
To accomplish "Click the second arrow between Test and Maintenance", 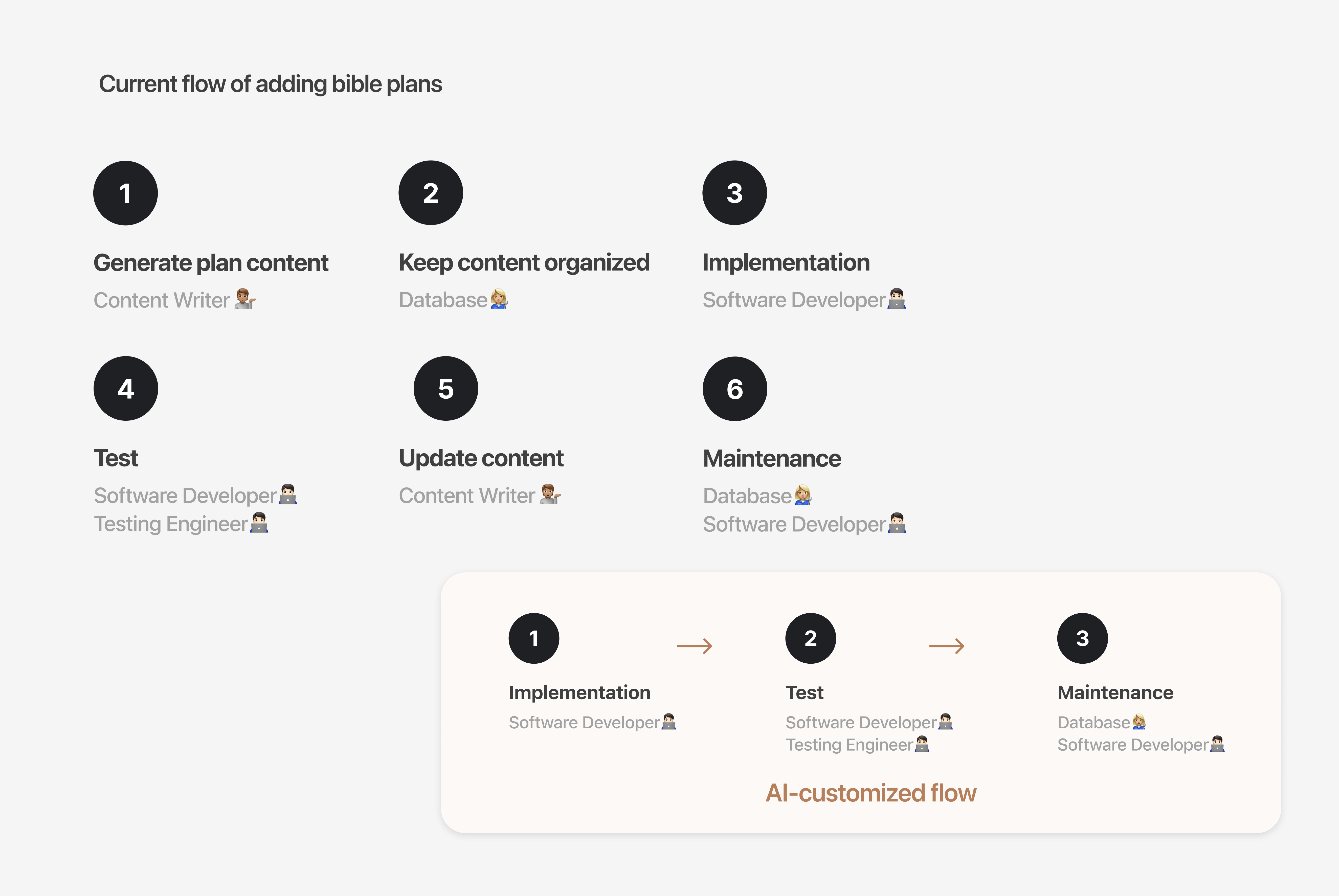I will pyautogui.click(x=947, y=646).
